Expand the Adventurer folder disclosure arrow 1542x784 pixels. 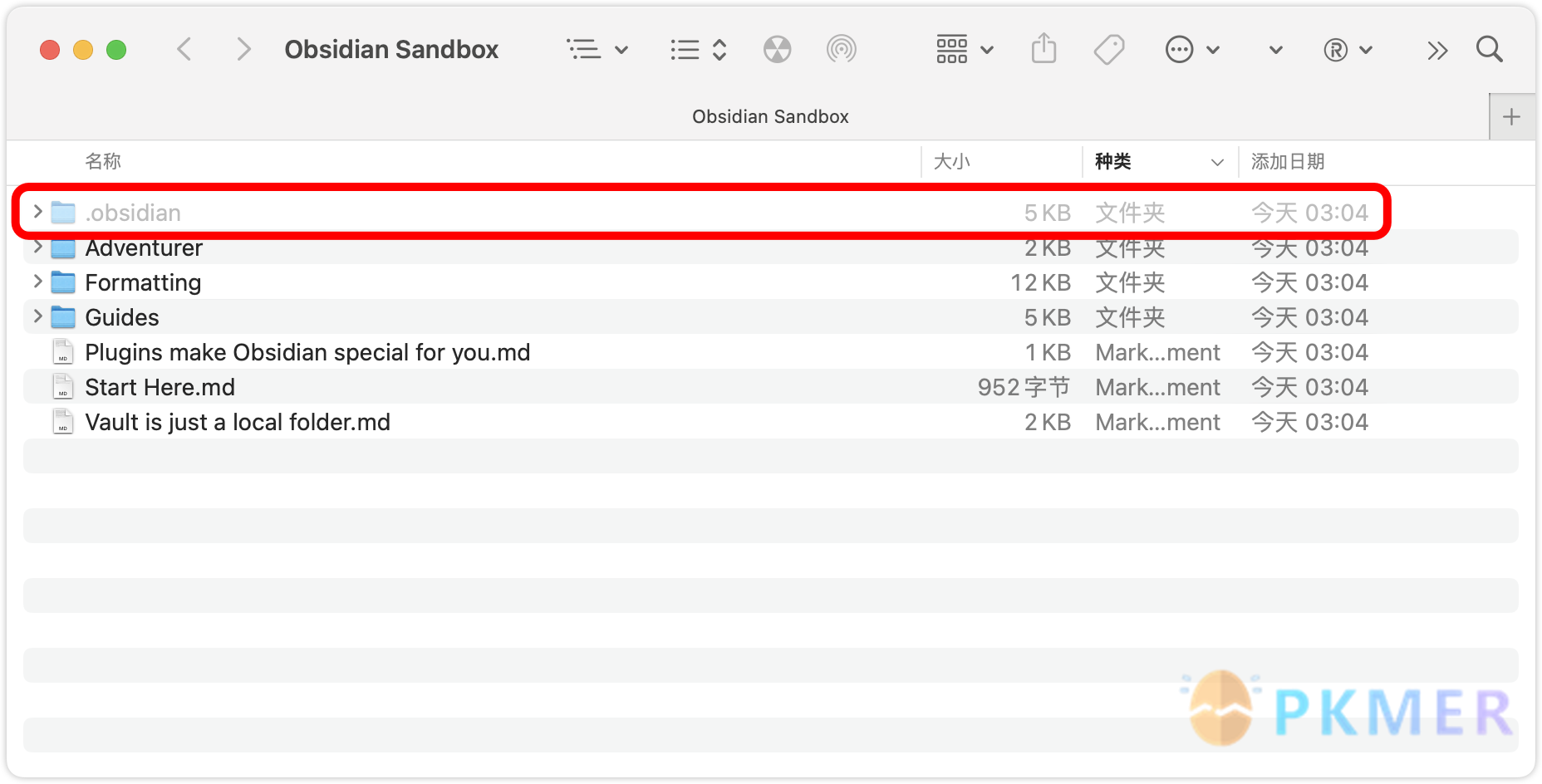click(x=37, y=247)
